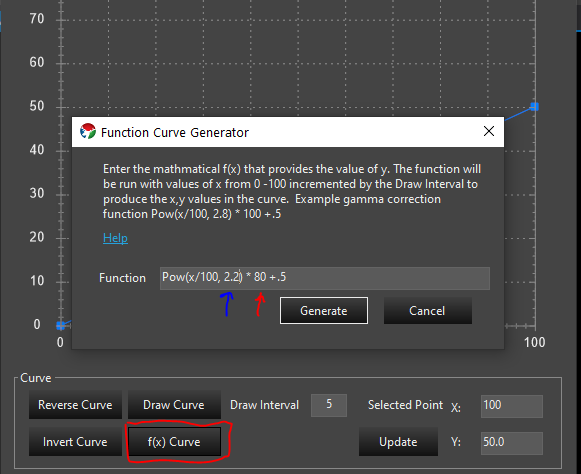This screenshot has height=474, width=581.
Task: Open the f(x) Curve generator
Action: pos(174,442)
